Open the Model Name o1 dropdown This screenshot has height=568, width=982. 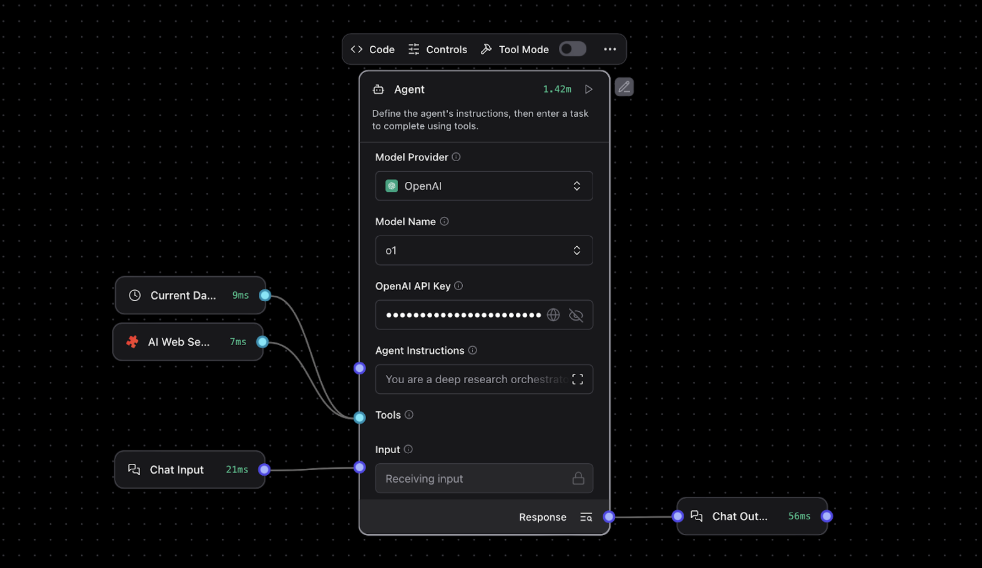click(484, 251)
